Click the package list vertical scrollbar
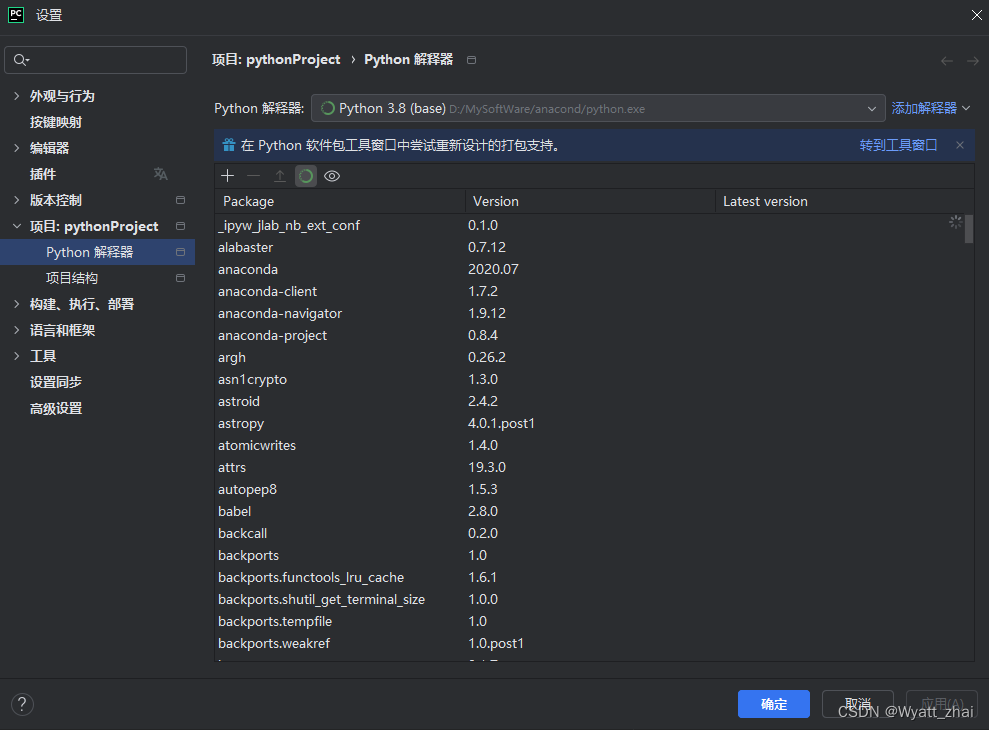 point(969,230)
